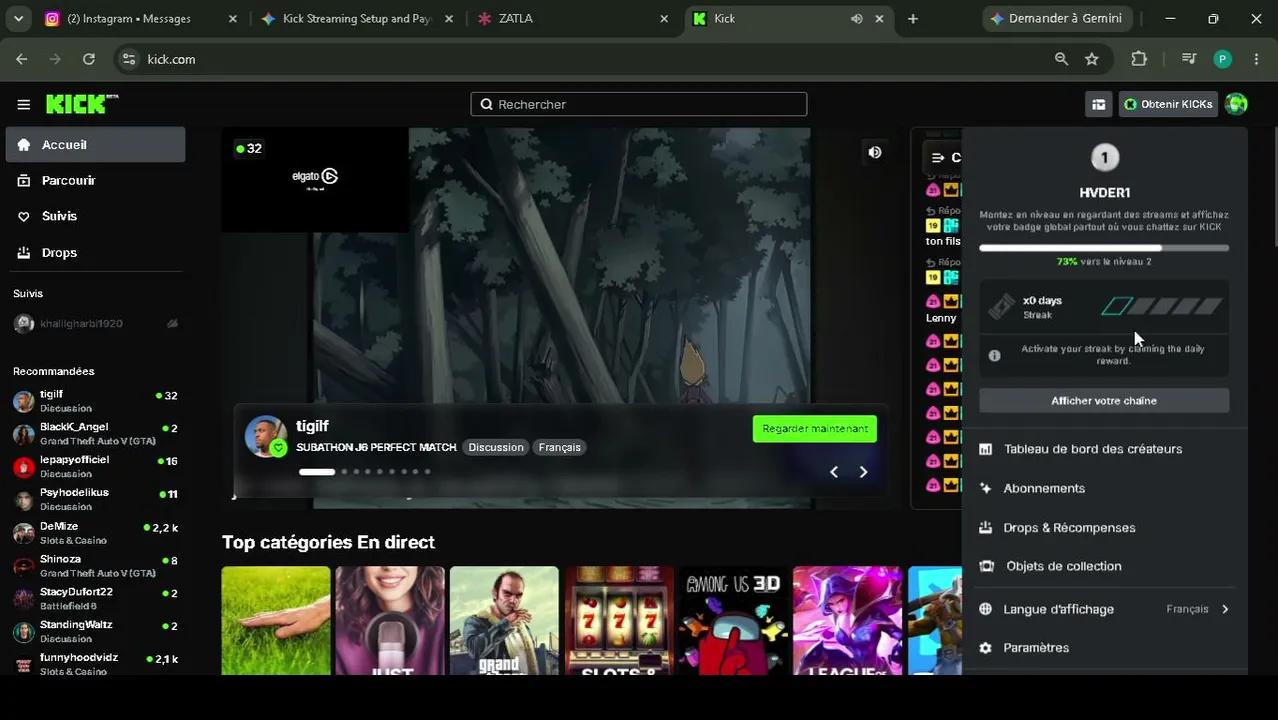The width and height of the screenshot is (1278, 720).
Task: Click the level progress bar
Action: pyautogui.click(x=1104, y=248)
